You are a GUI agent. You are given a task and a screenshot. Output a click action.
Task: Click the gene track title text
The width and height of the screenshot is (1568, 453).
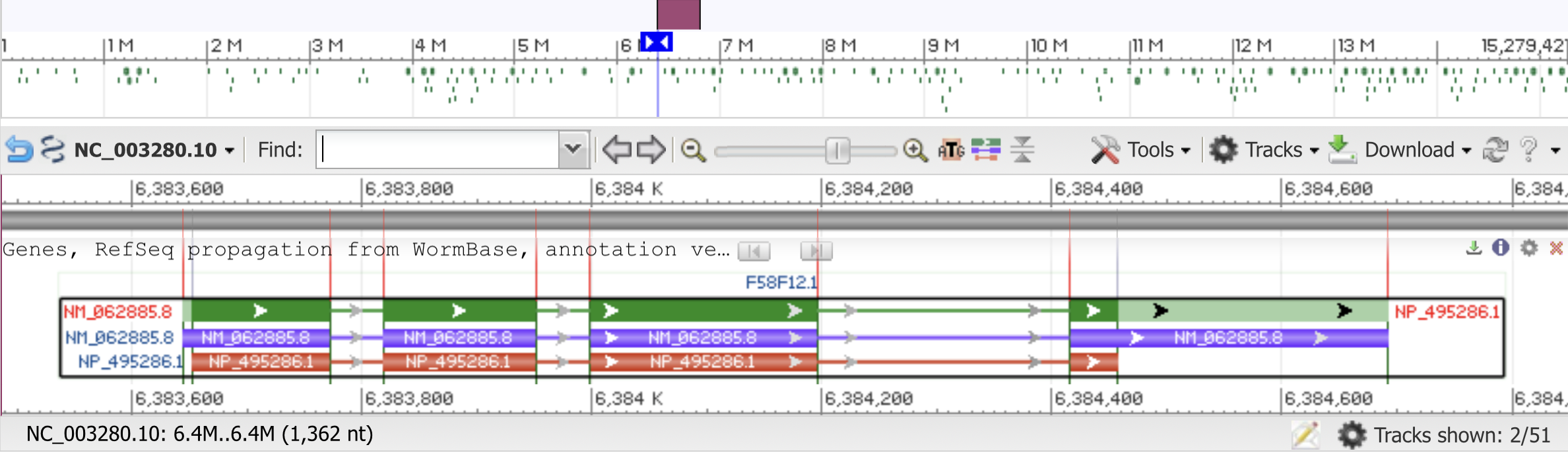pyautogui.click(x=366, y=250)
